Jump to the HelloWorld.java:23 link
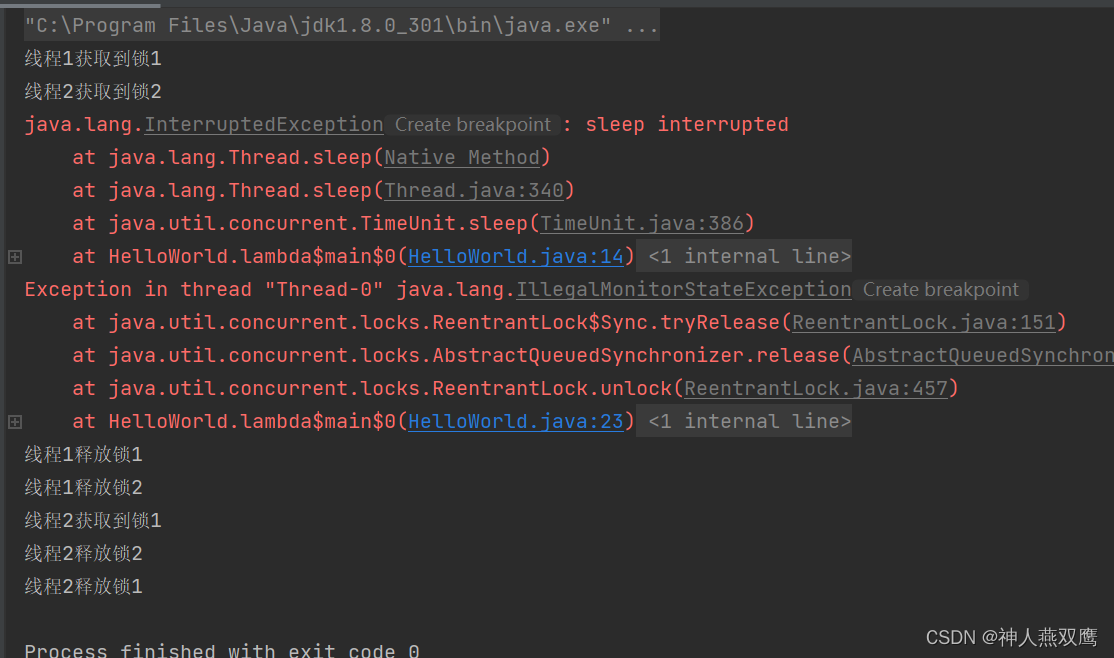Screen dimensions: 1114x658 [x=516, y=422]
